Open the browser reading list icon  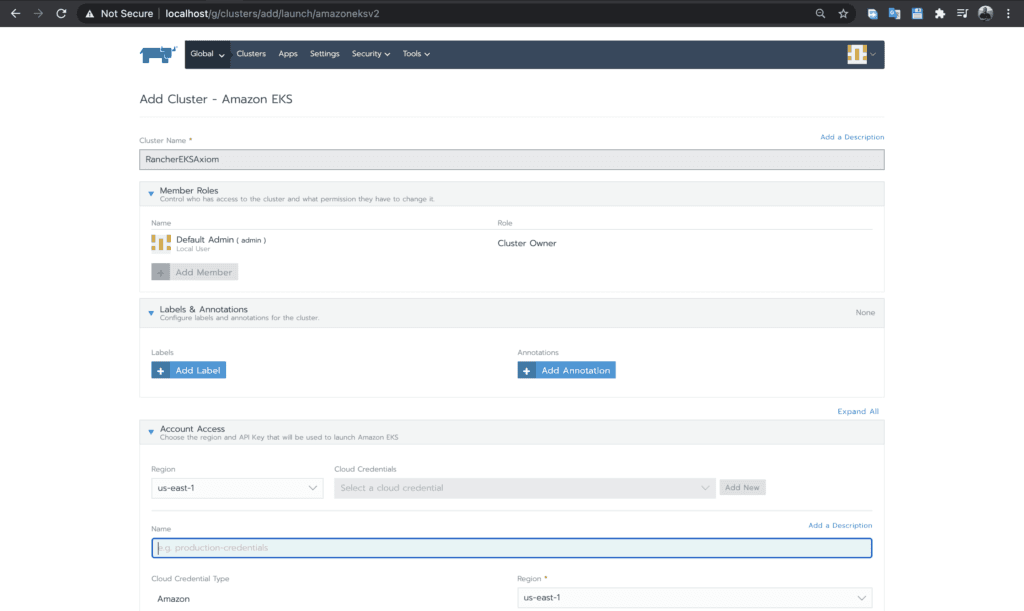962,13
